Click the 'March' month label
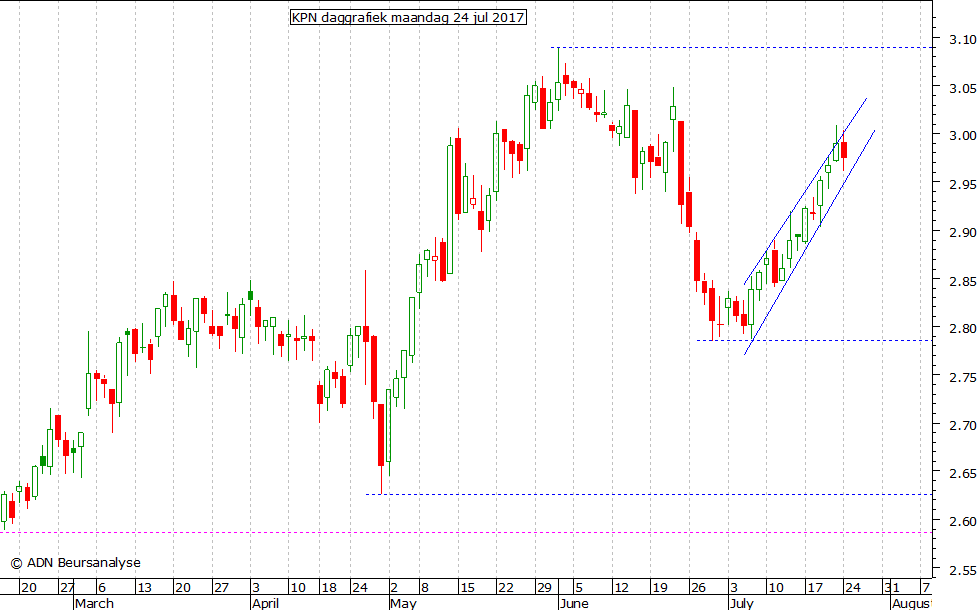Screen dimensions: 980x610 point(94,603)
